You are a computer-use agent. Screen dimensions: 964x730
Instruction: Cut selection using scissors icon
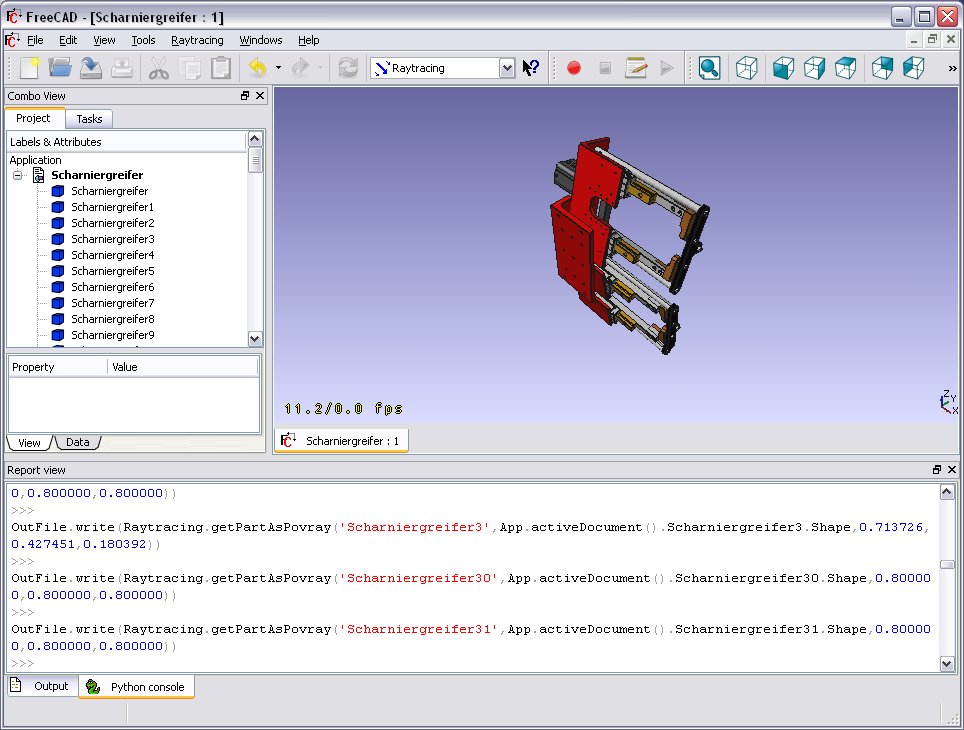159,68
